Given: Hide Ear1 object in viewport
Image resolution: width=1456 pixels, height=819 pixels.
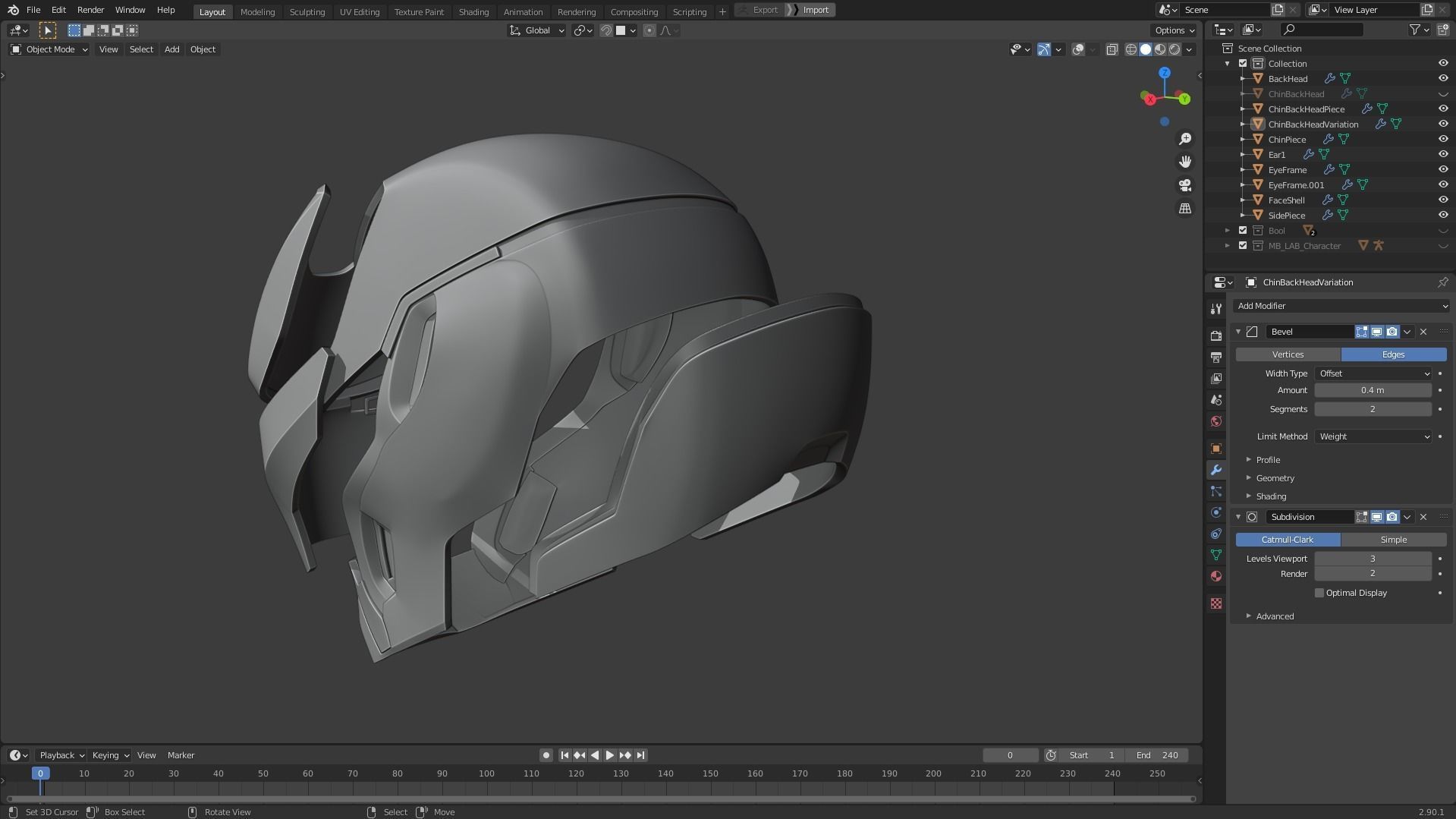Looking at the screenshot, I should pos(1443,154).
